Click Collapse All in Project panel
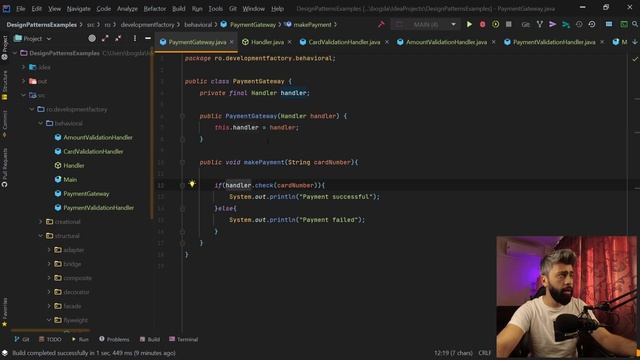 pyautogui.click(x=118, y=38)
